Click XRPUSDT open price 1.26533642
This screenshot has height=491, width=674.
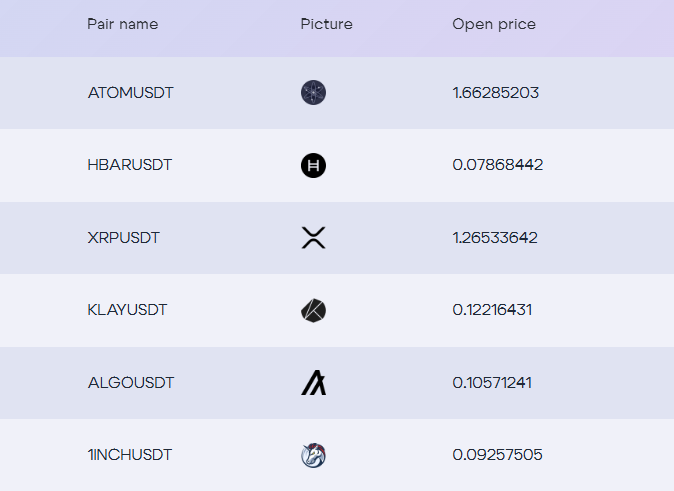point(495,238)
